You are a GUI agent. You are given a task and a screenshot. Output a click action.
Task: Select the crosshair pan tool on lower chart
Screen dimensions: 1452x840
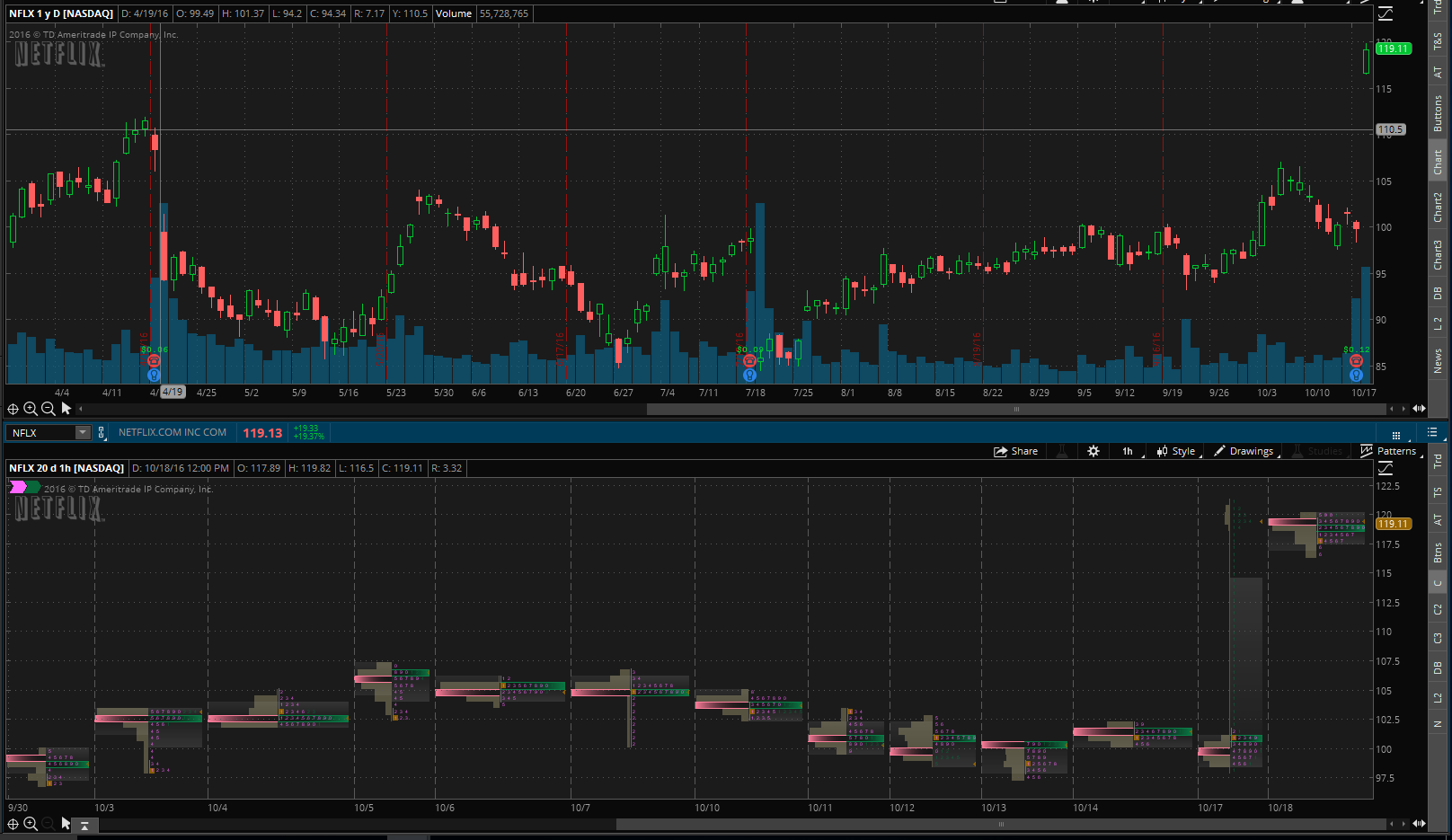point(13,824)
